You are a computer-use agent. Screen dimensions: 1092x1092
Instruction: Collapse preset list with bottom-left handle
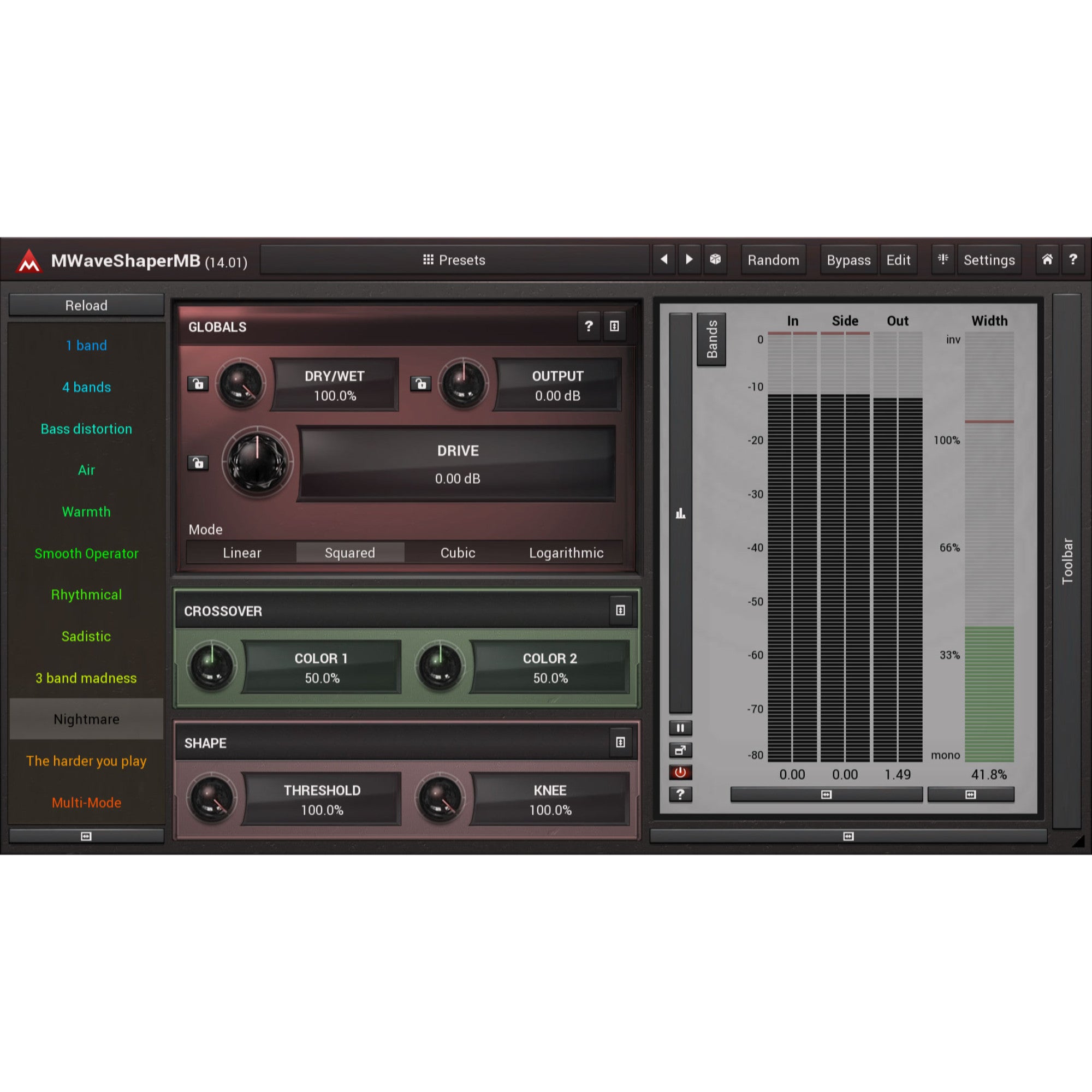click(x=86, y=836)
